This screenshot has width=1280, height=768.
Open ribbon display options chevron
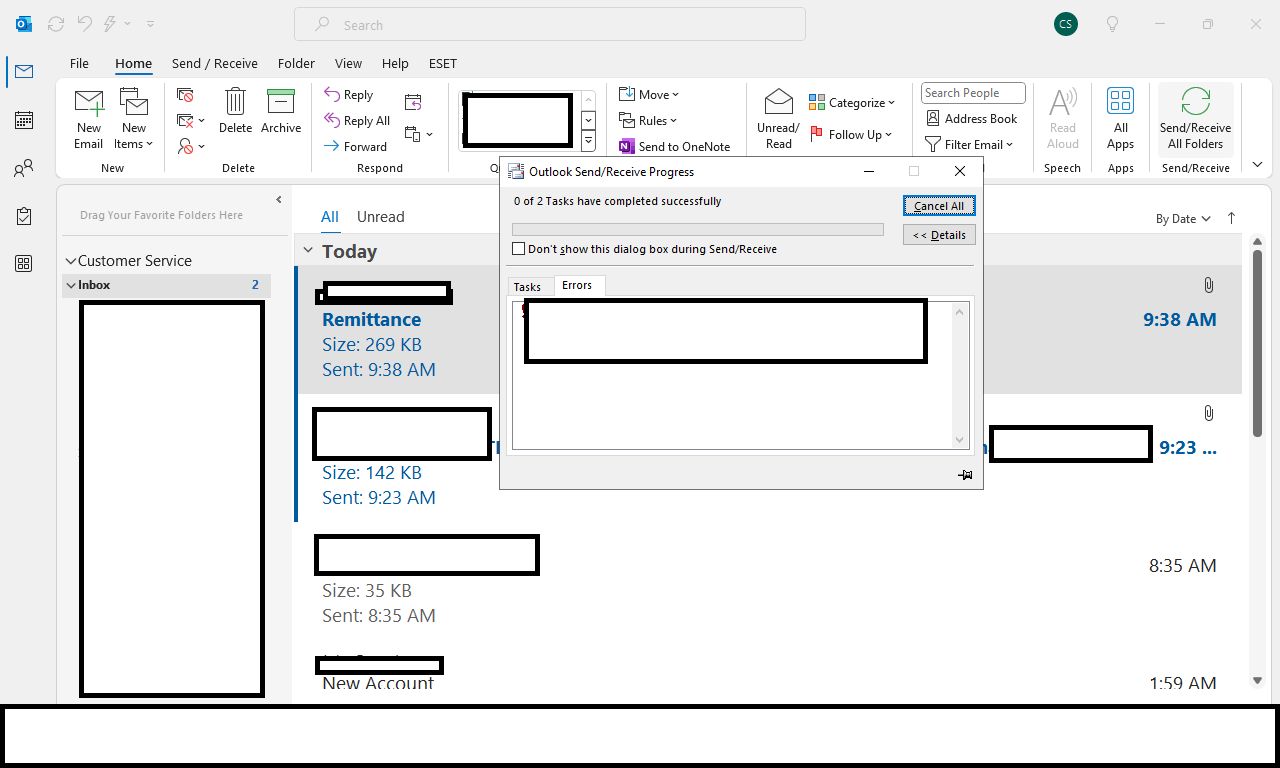[x=1257, y=164]
